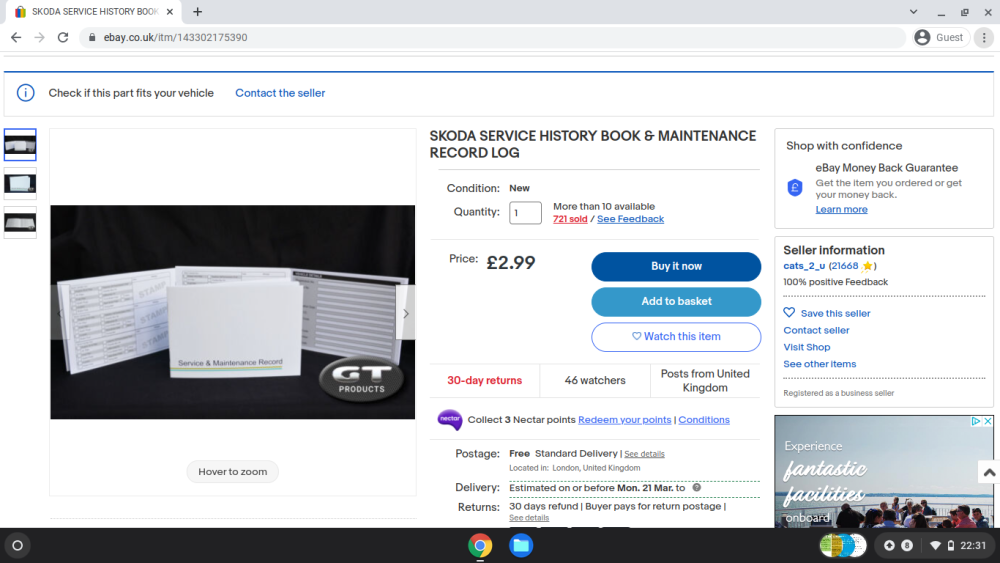The width and height of the screenshot is (1000, 563).
Task: Select 30-day returns text
Action: (485, 381)
